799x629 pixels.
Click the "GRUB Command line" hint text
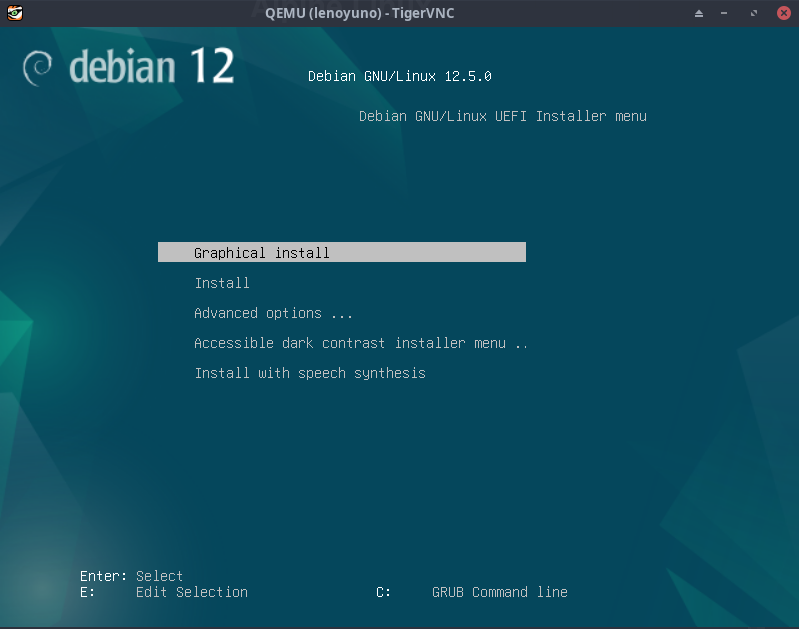499,592
